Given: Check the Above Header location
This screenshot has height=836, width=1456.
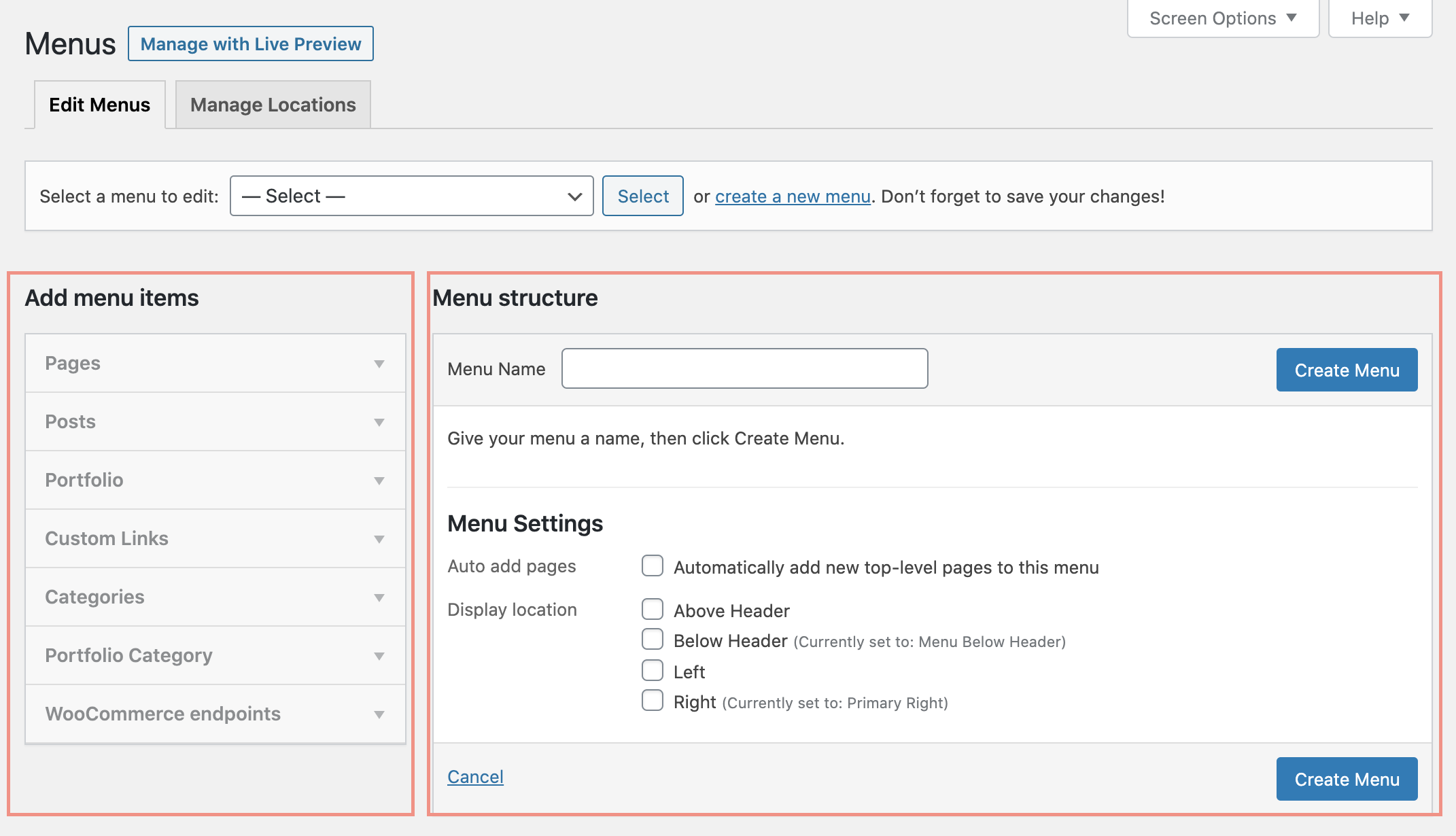Looking at the screenshot, I should point(653,610).
